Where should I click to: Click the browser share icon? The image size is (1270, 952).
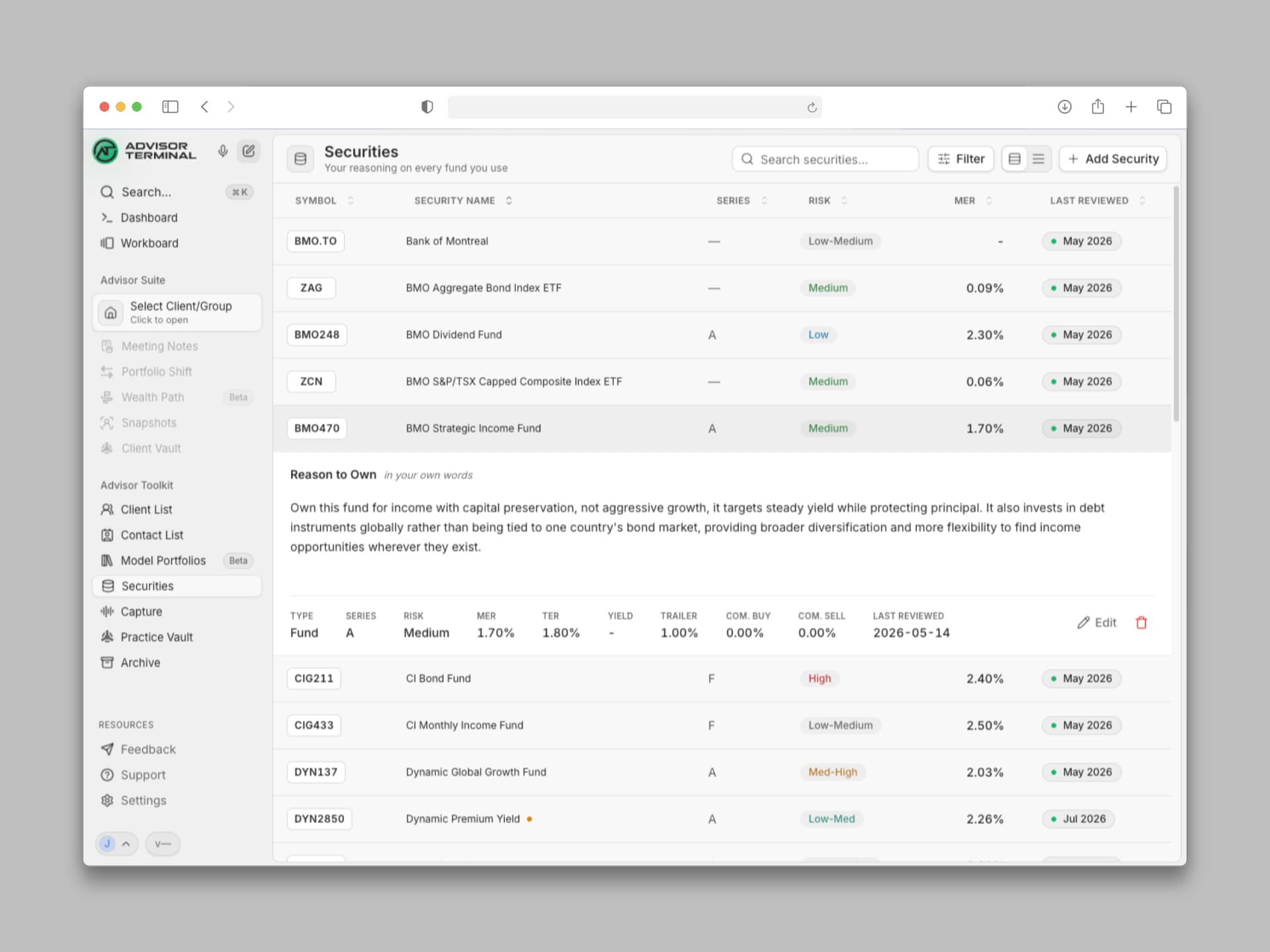[x=1098, y=106]
